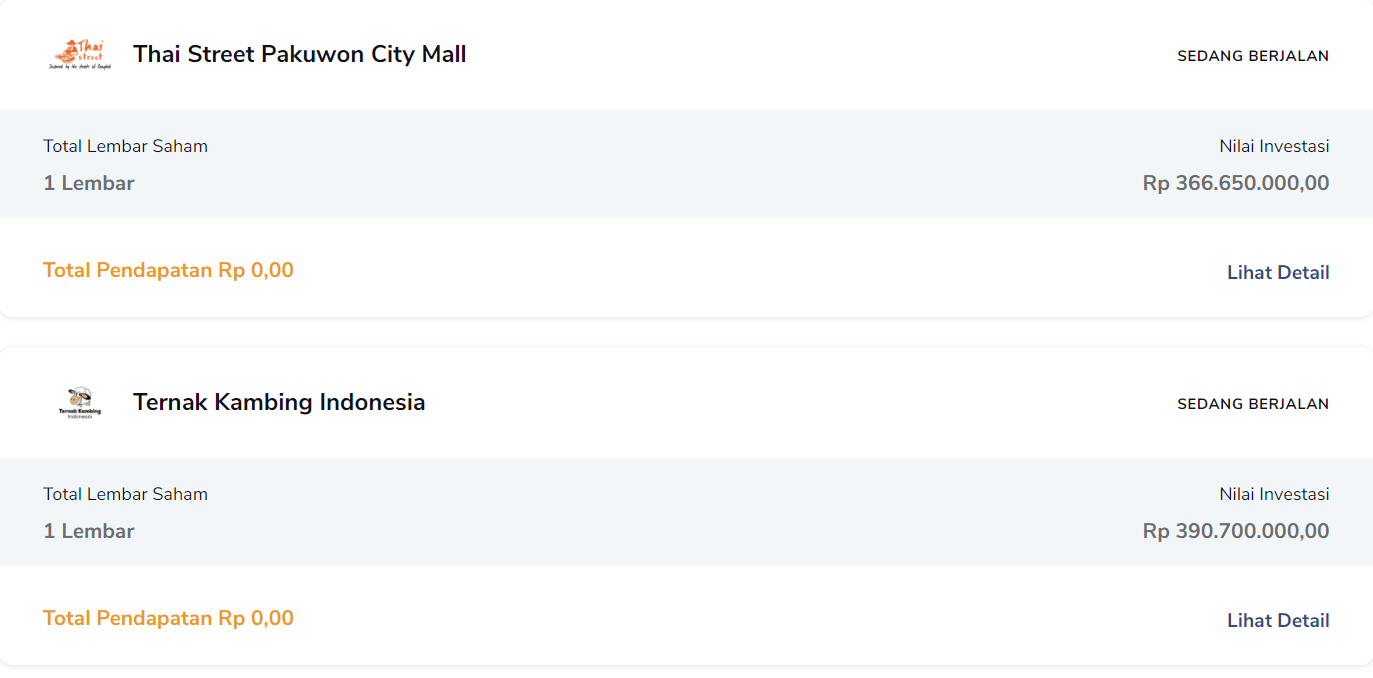Click the gray summary band of Thai Street card
This screenshot has width=1373, height=678.
(686, 164)
